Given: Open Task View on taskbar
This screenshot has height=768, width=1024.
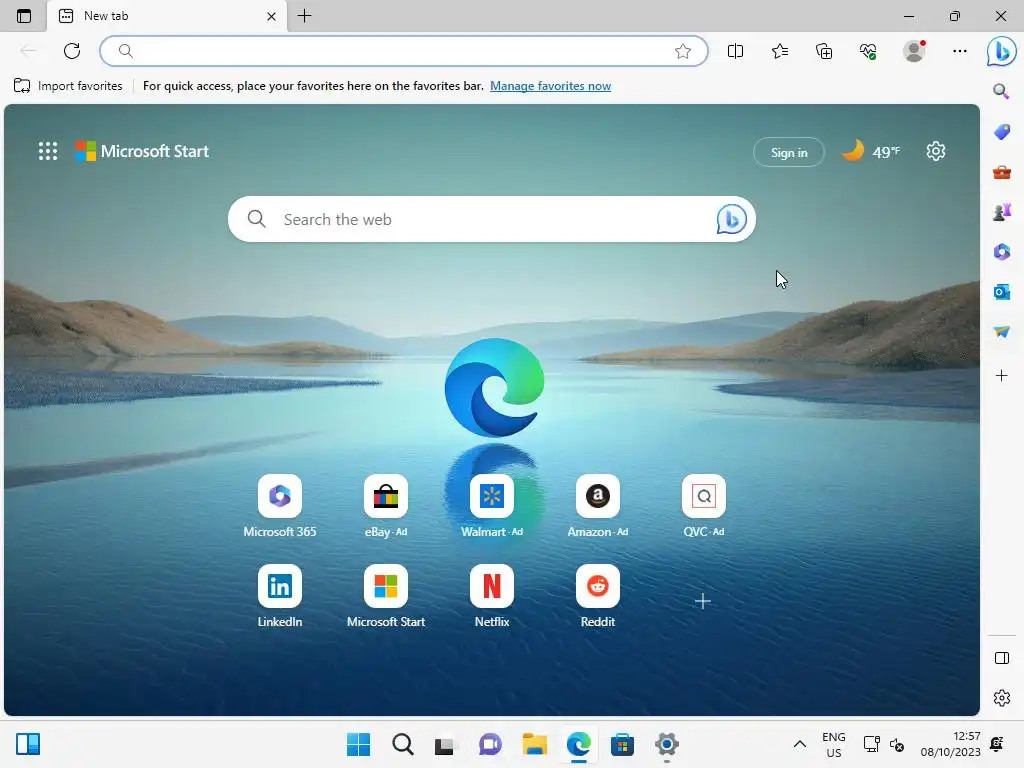Looking at the screenshot, I should (x=445, y=744).
